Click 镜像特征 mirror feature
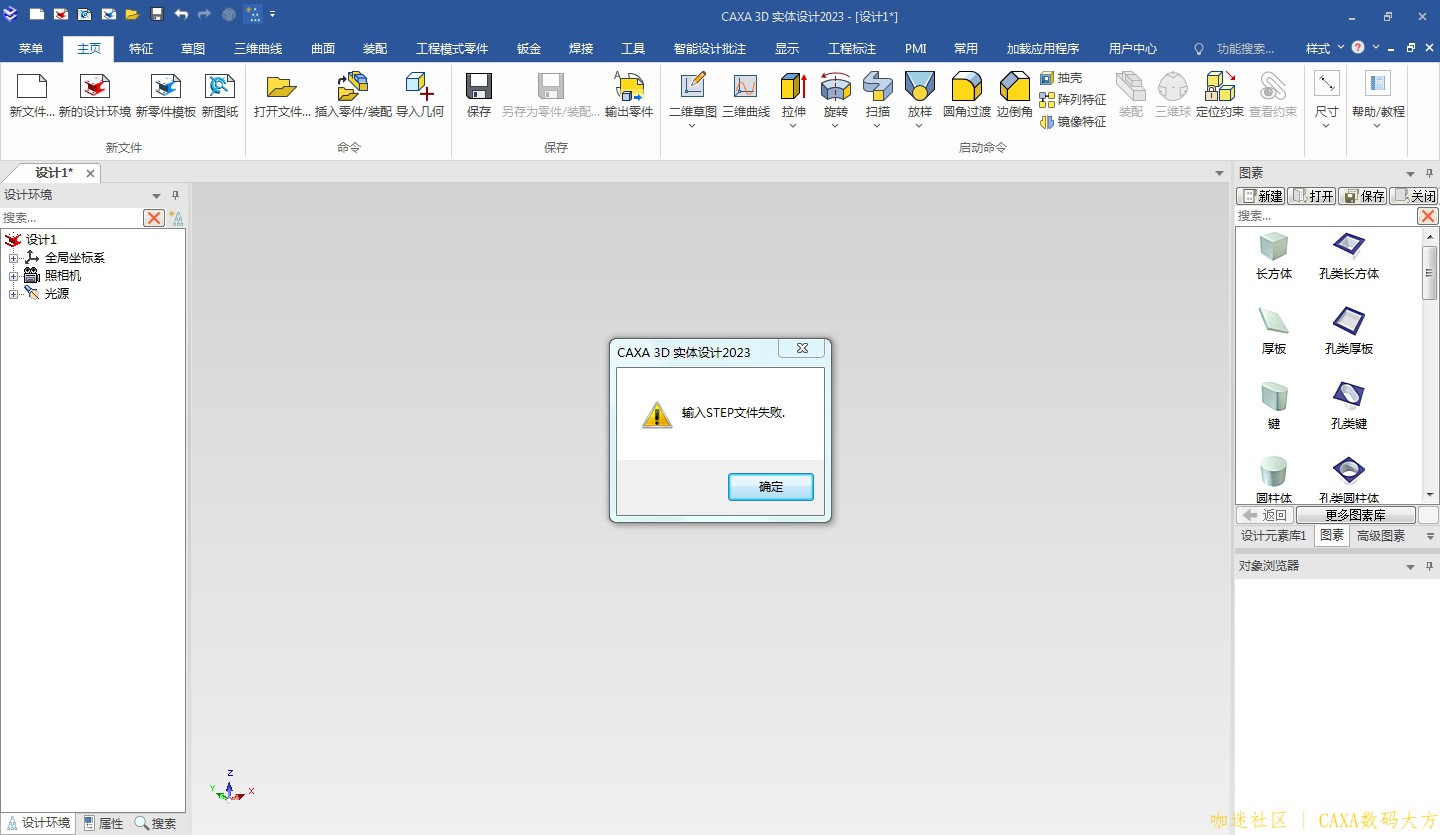This screenshot has width=1440, height=835. pyautogui.click(x=1073, y=122)
